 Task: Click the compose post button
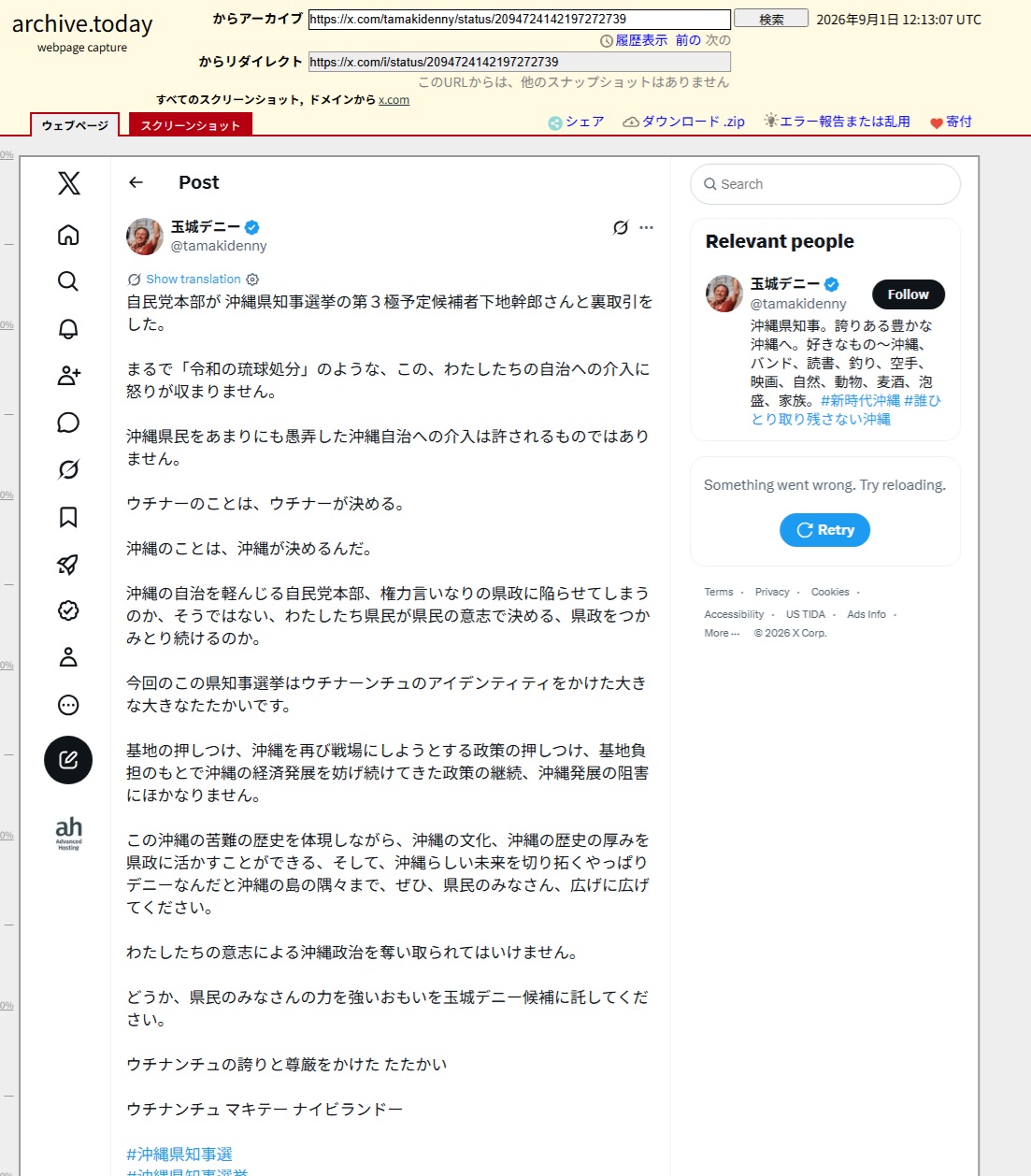click(68, 760)
